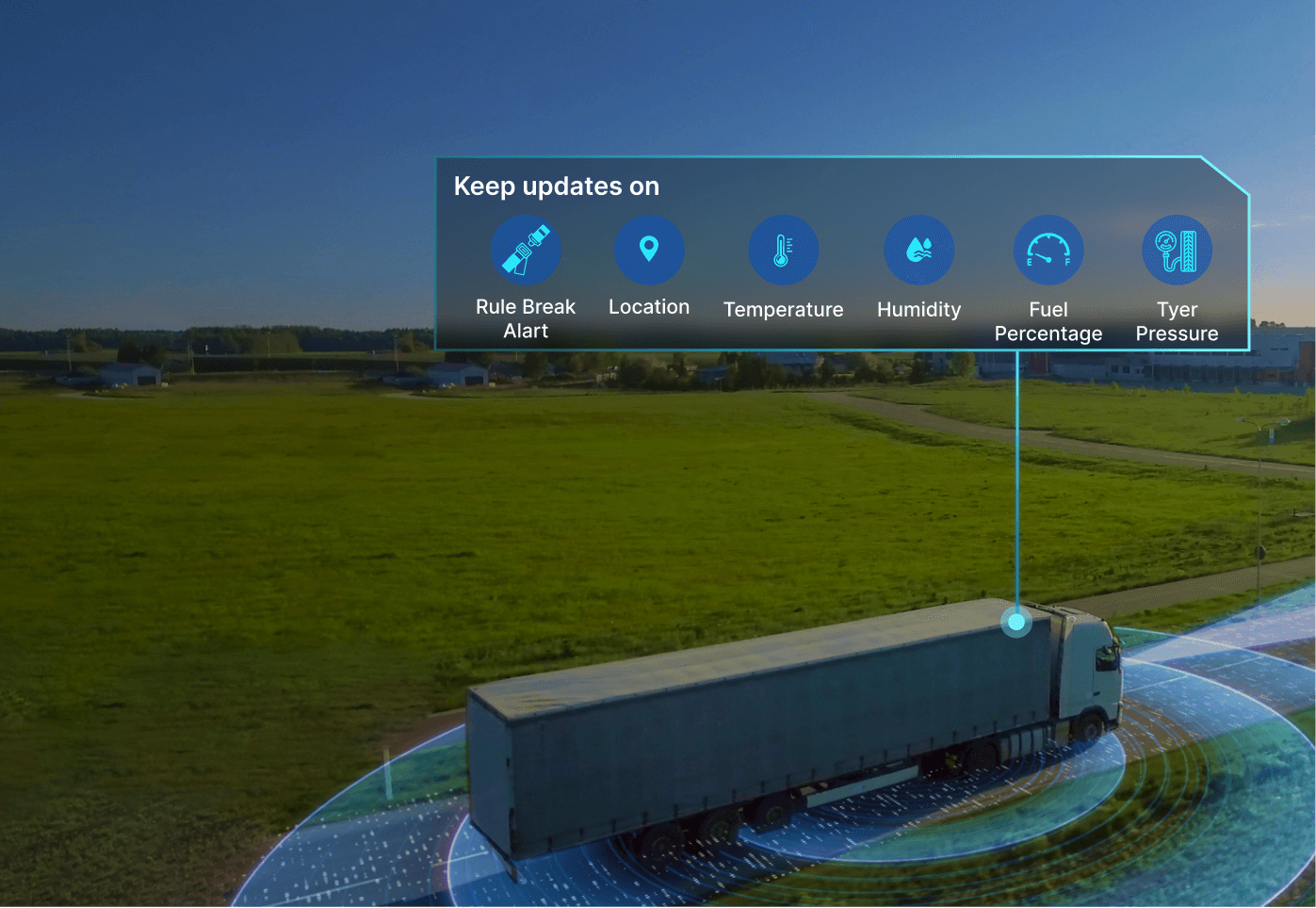This screenshot has height=908, width=1316.
Task: Click the 'Keep updates on' heading
Action: (557, 186)
